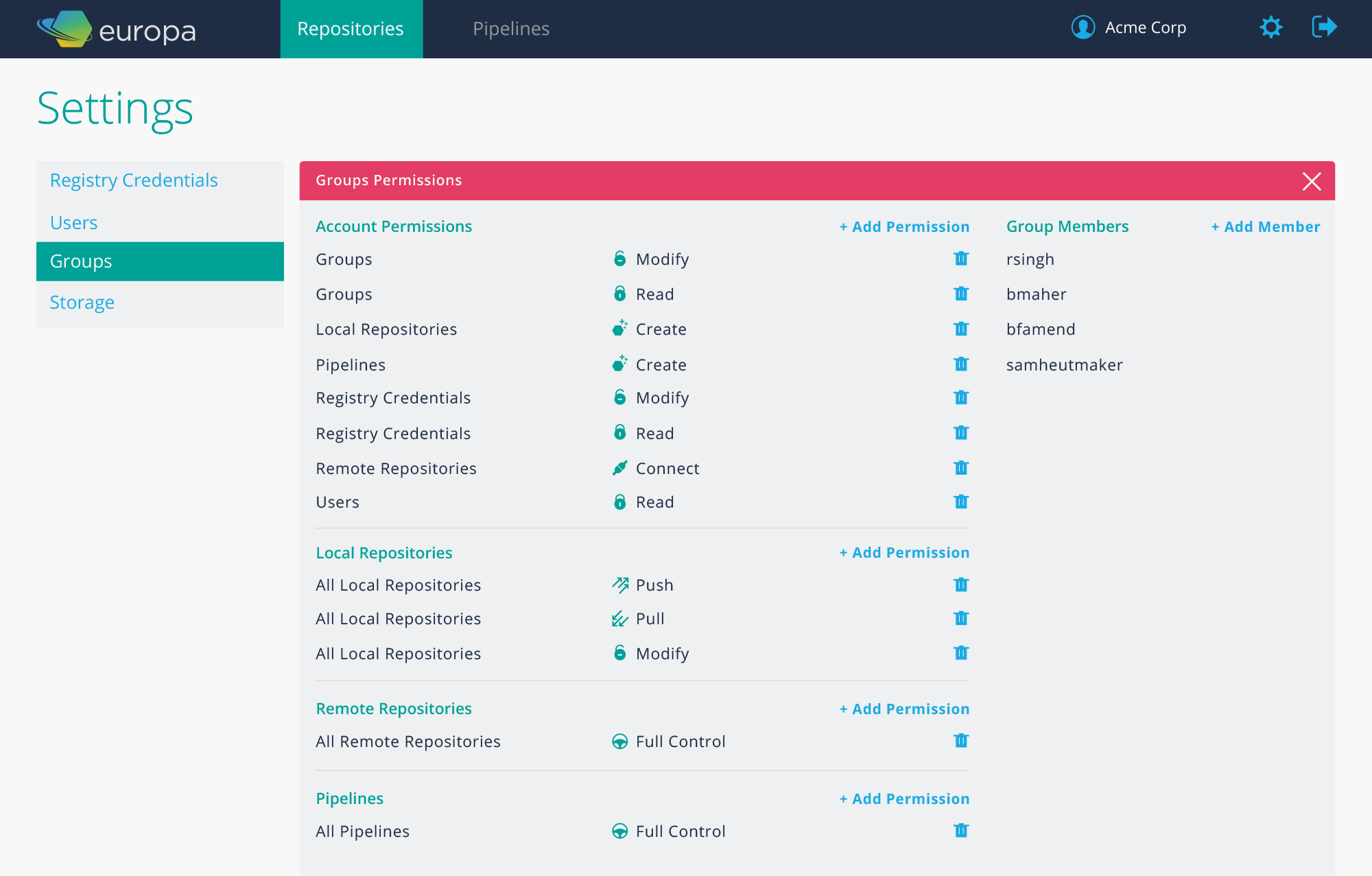Delete the All Pipelines Full Control permission

(960, 831)
